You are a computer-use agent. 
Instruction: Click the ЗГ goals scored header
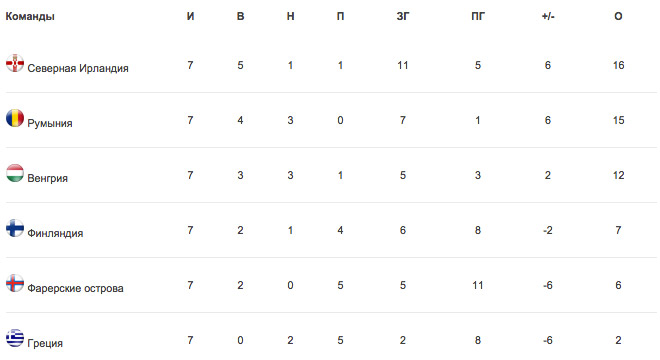pyautogui.click(x=403, y=16)
